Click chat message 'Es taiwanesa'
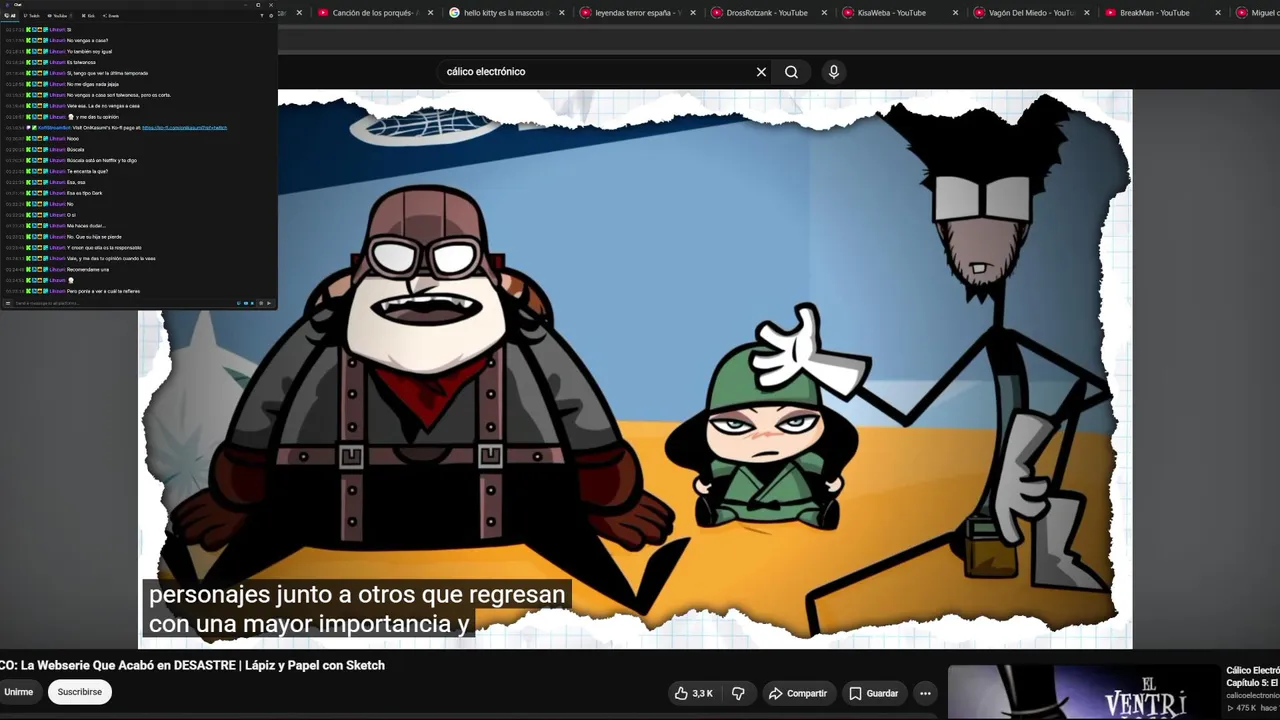1280x720 pixels. (x=81, y=62)
